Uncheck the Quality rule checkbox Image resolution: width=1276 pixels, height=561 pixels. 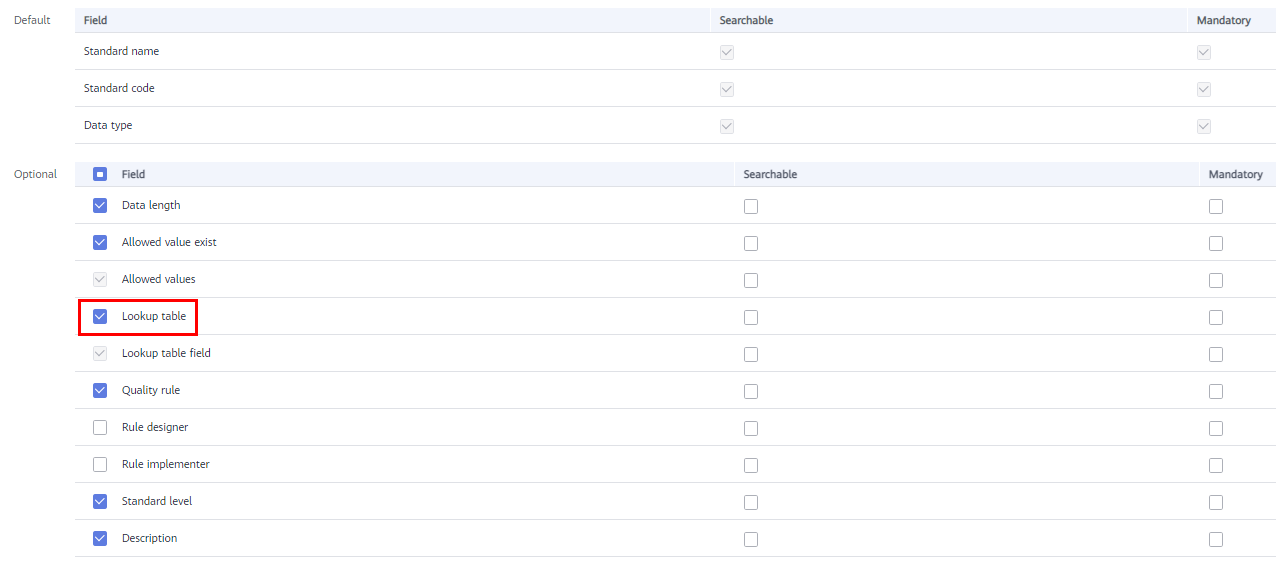tap(100, 390)
